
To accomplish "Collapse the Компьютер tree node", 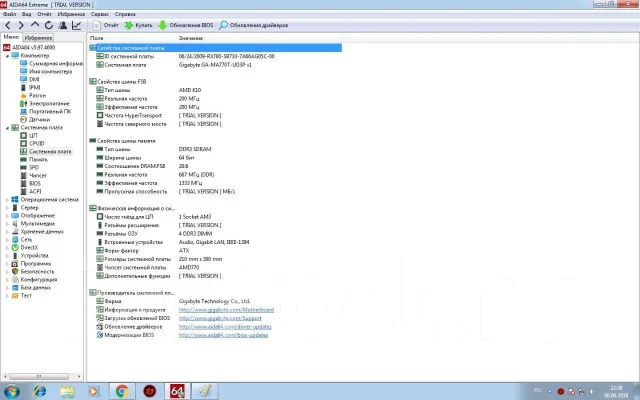I will tap(7, 56).
